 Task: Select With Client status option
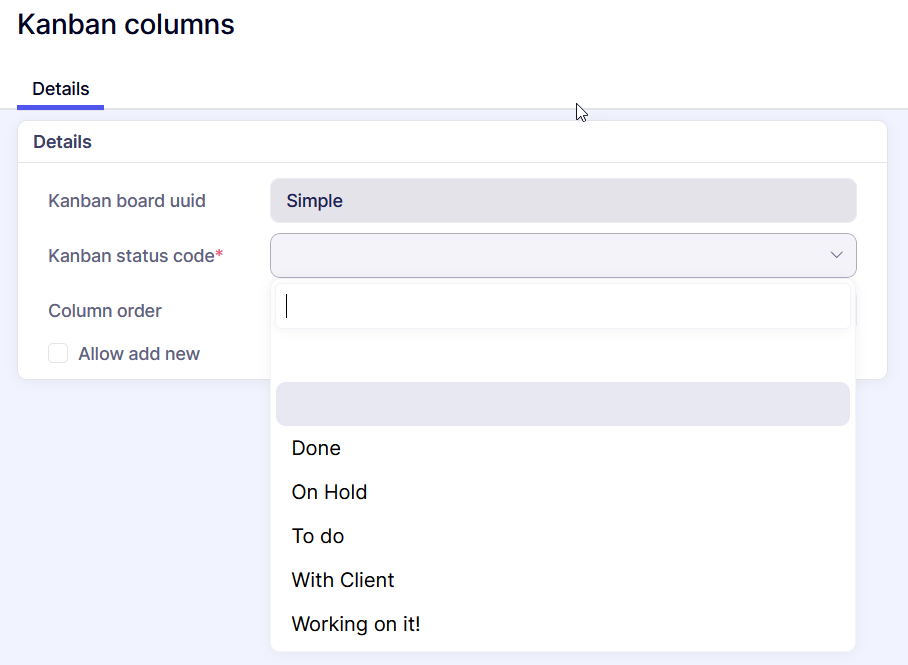click(x=343, y=580)
